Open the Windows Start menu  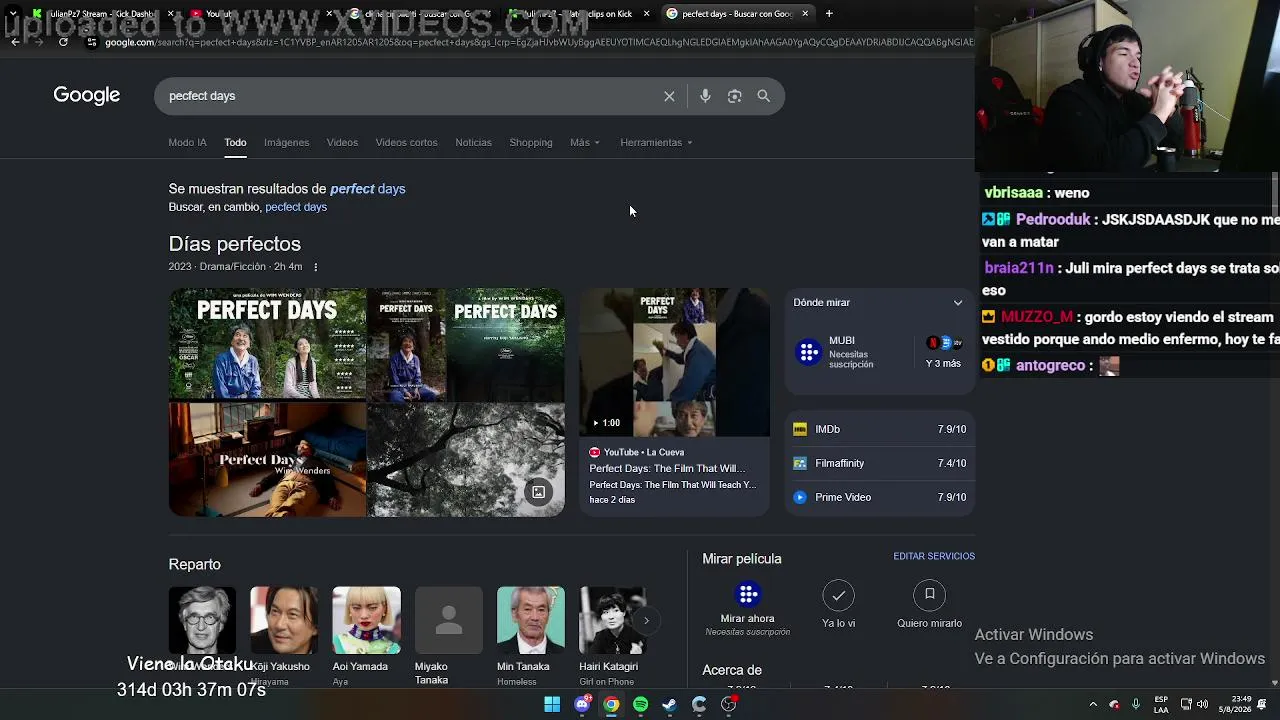tap(552, 705)
